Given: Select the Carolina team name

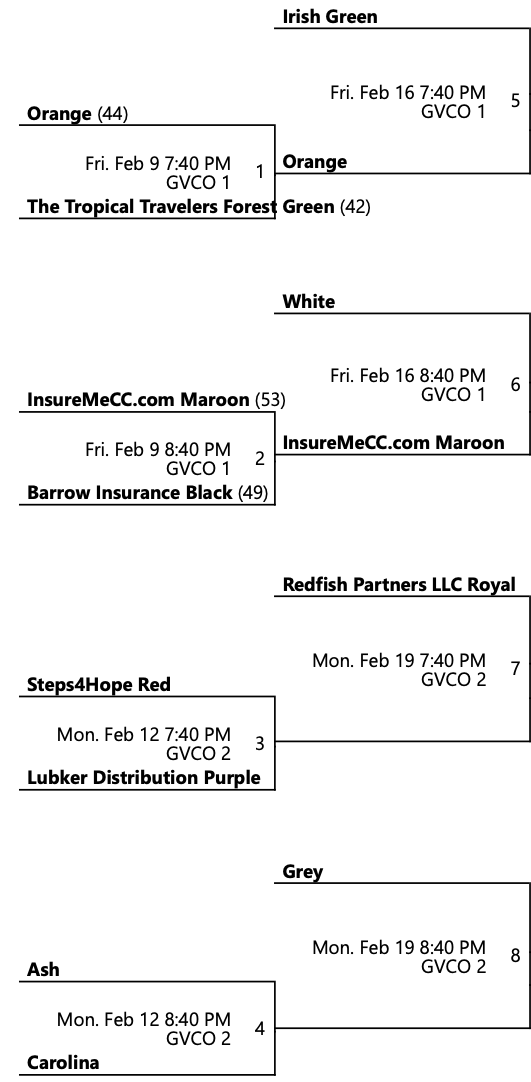Looking at the screenshot, I should 63,1063.
